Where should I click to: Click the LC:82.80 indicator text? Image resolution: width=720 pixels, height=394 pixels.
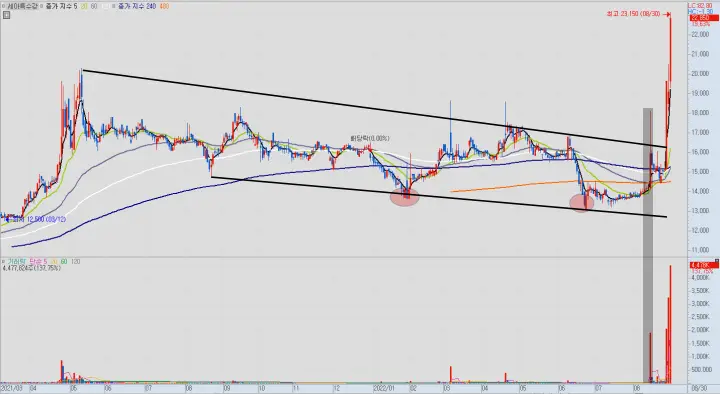point(701,6)
